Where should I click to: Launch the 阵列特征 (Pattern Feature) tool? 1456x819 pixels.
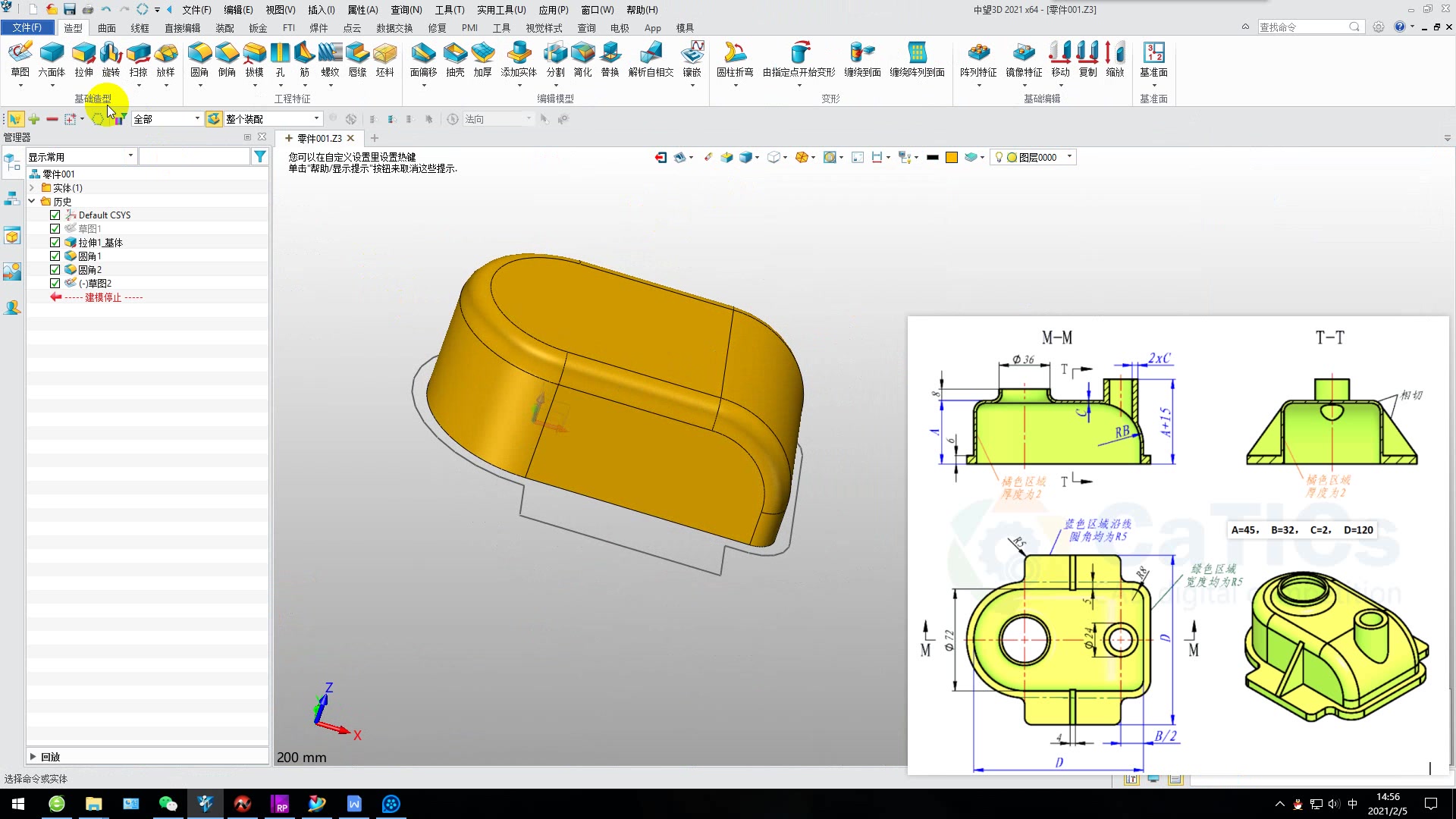tap(980, 61)
